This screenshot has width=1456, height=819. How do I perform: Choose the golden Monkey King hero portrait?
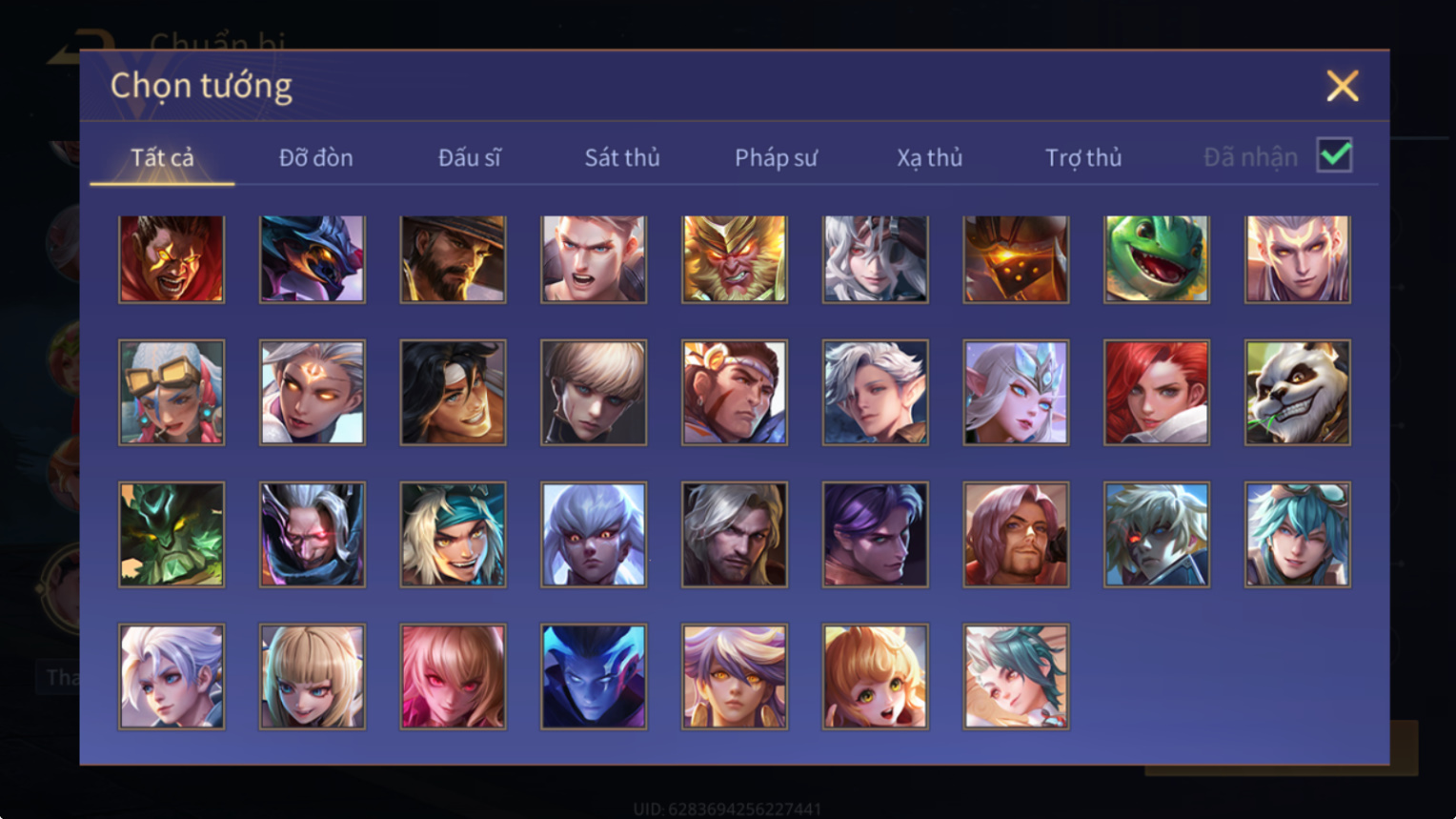pos(734,258)
